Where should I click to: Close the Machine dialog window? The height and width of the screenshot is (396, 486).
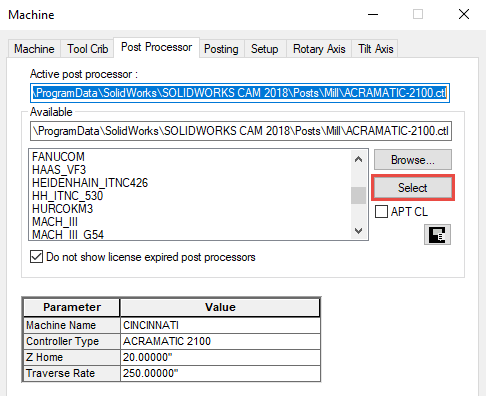464,14
